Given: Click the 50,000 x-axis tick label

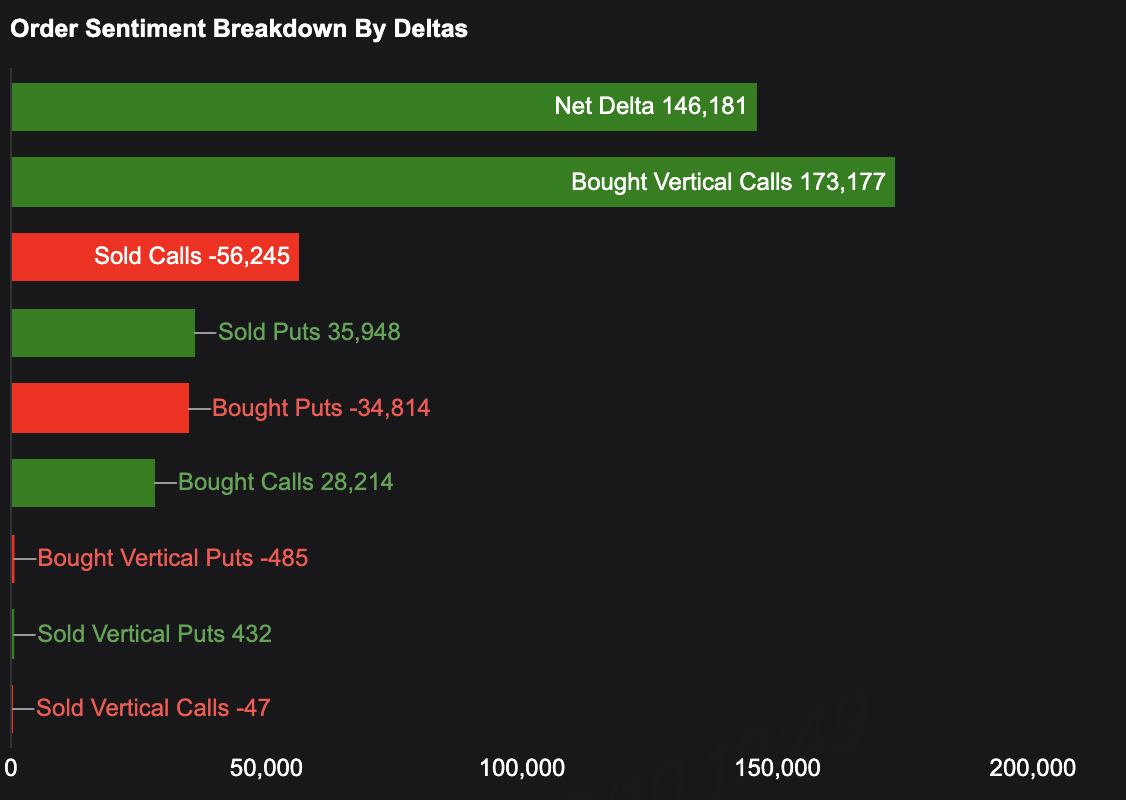Looking at the screenshot, I should pos(266,768).
